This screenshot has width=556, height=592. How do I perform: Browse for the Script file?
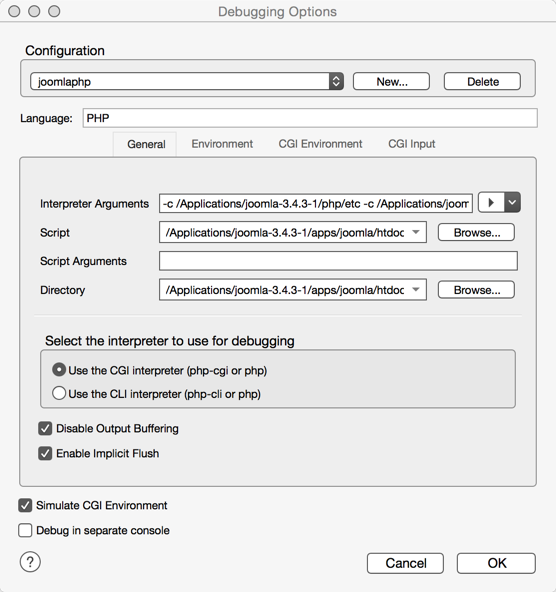pyautogui.click(x=476, y=233)
